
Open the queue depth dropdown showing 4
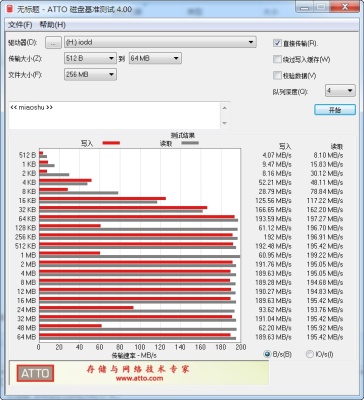pyautogui.click(x=340, y=91)
